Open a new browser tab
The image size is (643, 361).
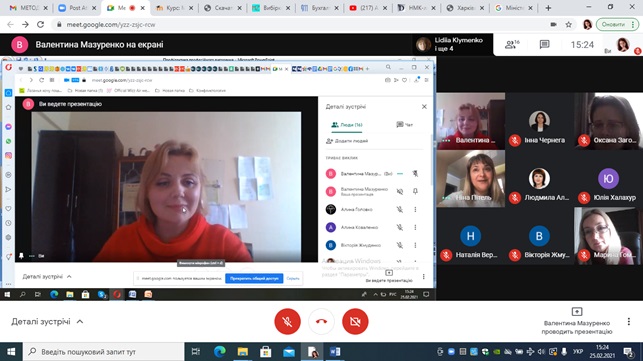(548, 8)
